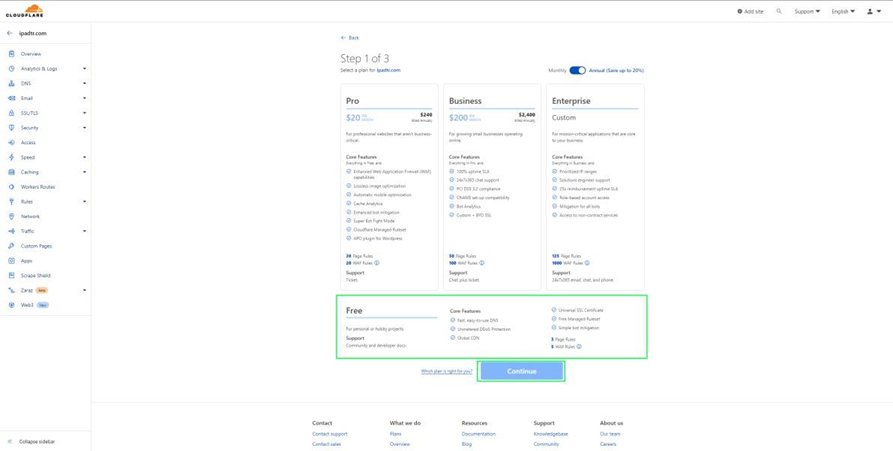
Task: Click the Overview icon in the sidebar
Action: coord(11,54)
